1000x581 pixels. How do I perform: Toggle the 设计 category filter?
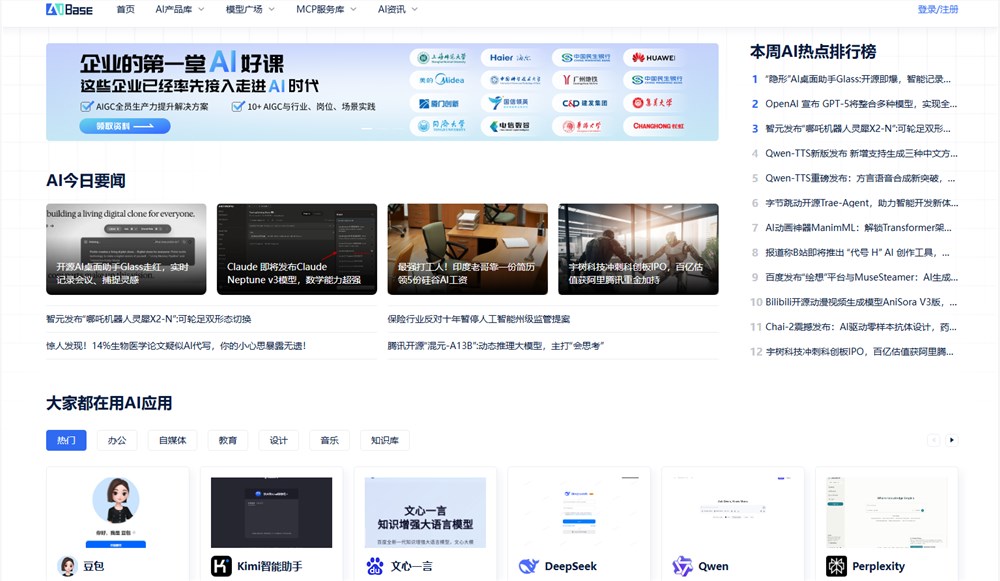coord(278,440)
